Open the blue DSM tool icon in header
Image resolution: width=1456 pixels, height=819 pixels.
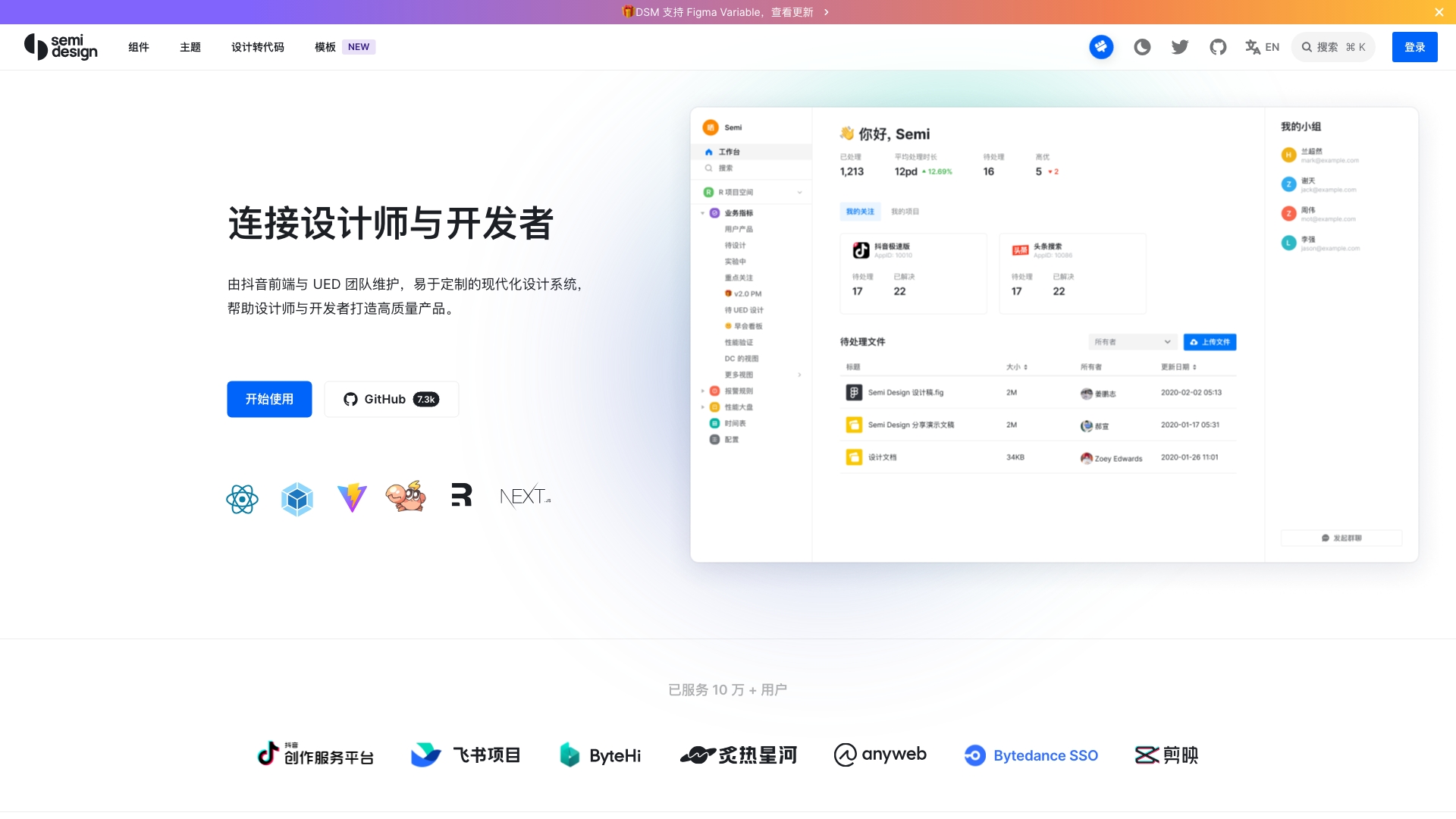pos(1102,46)
